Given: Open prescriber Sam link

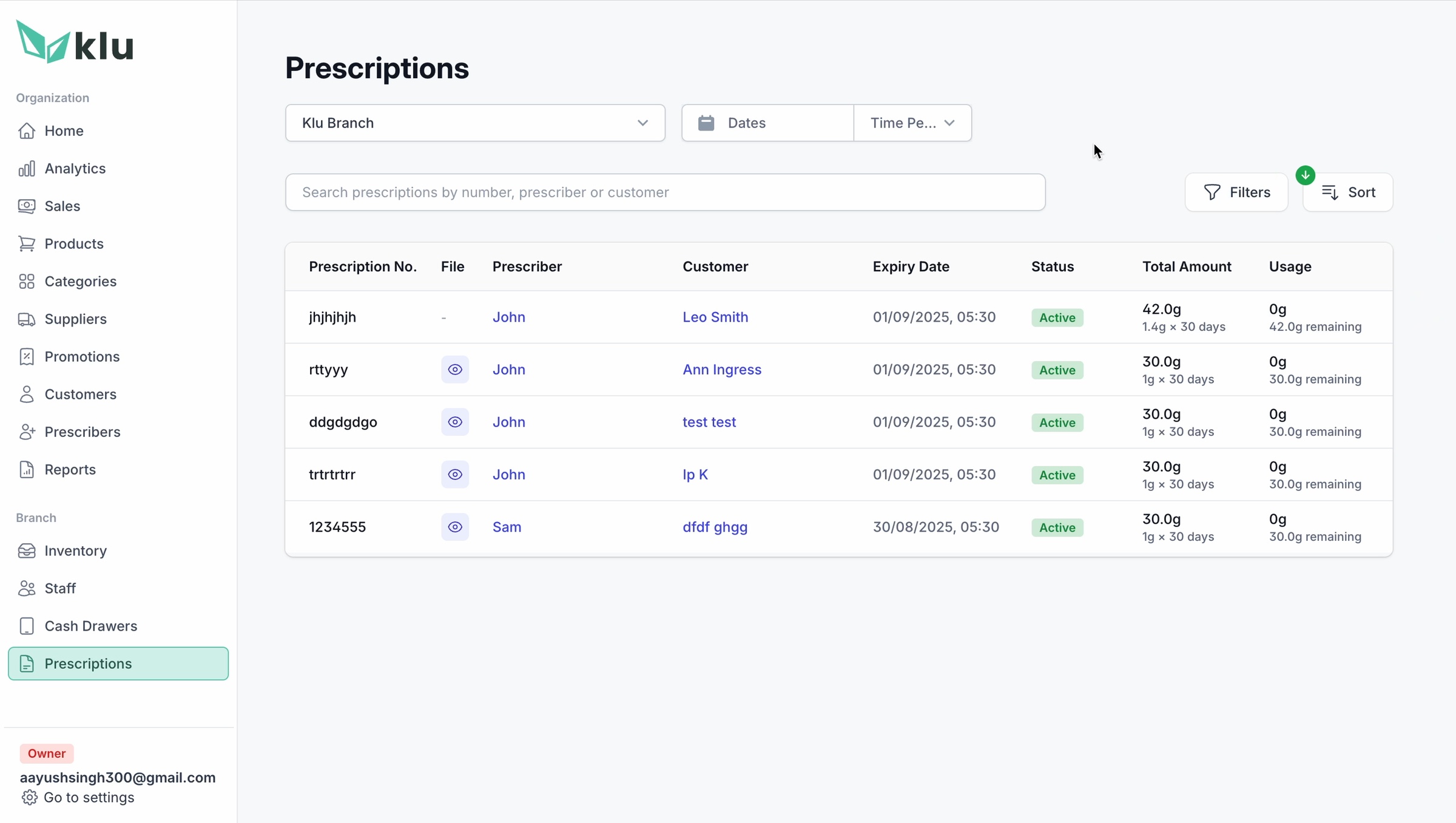Looking at the screenshot, I should 507,527.
